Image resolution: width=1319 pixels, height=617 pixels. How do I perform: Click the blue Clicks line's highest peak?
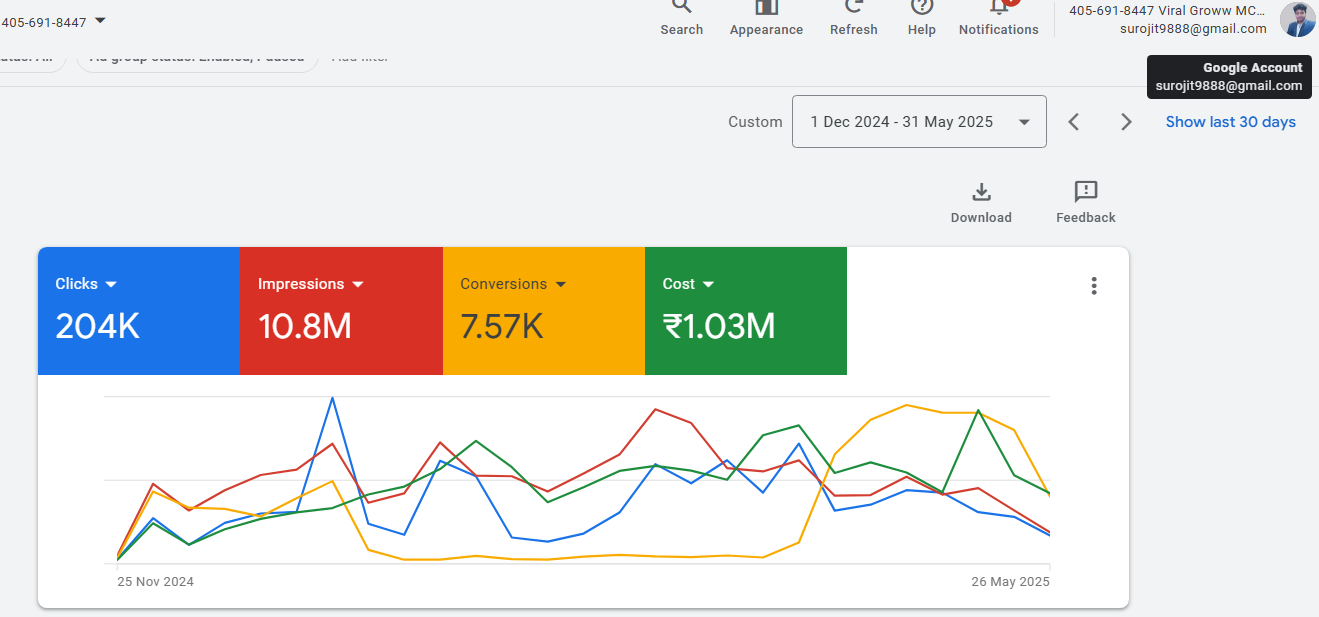[332, 398]
